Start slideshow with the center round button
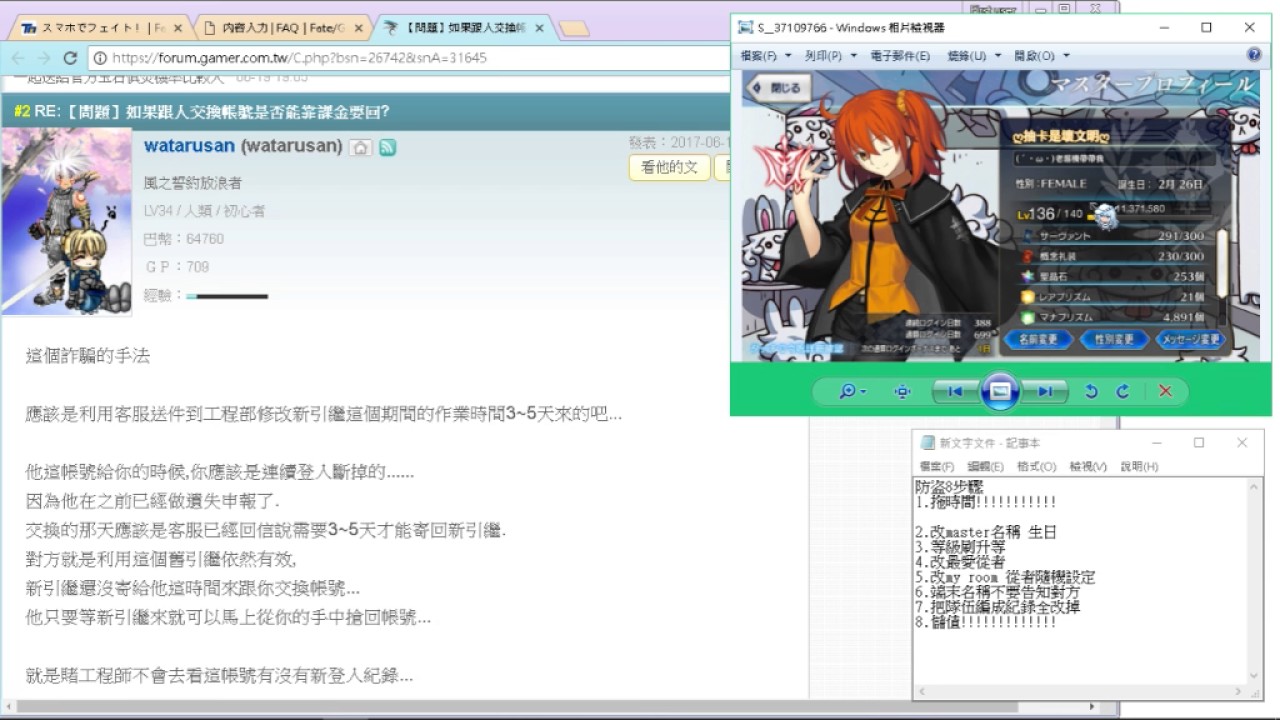Viewport: 1280px width, 720px height. 999,391
